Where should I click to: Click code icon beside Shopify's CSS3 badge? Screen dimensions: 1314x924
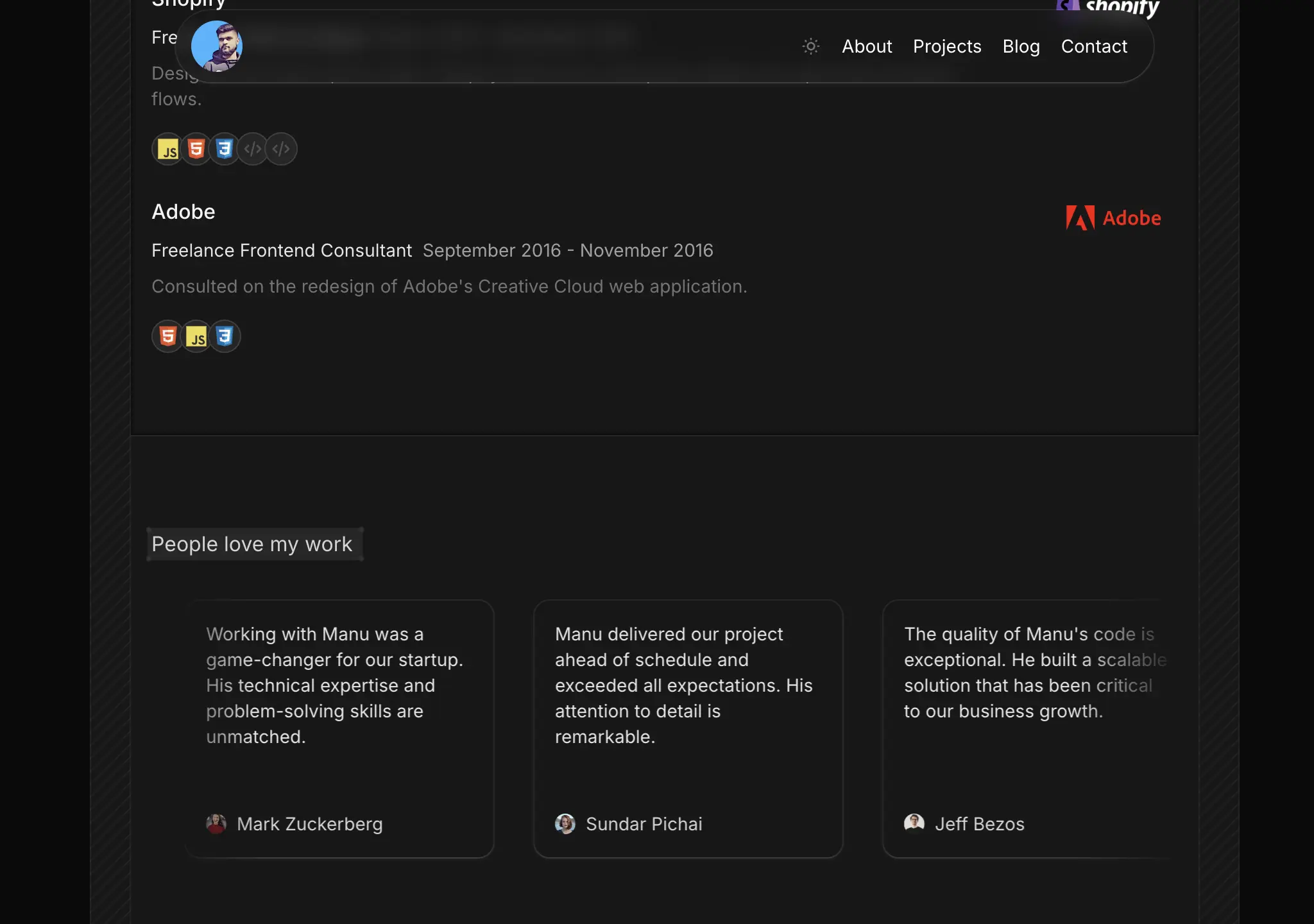(x=253, y=150)
